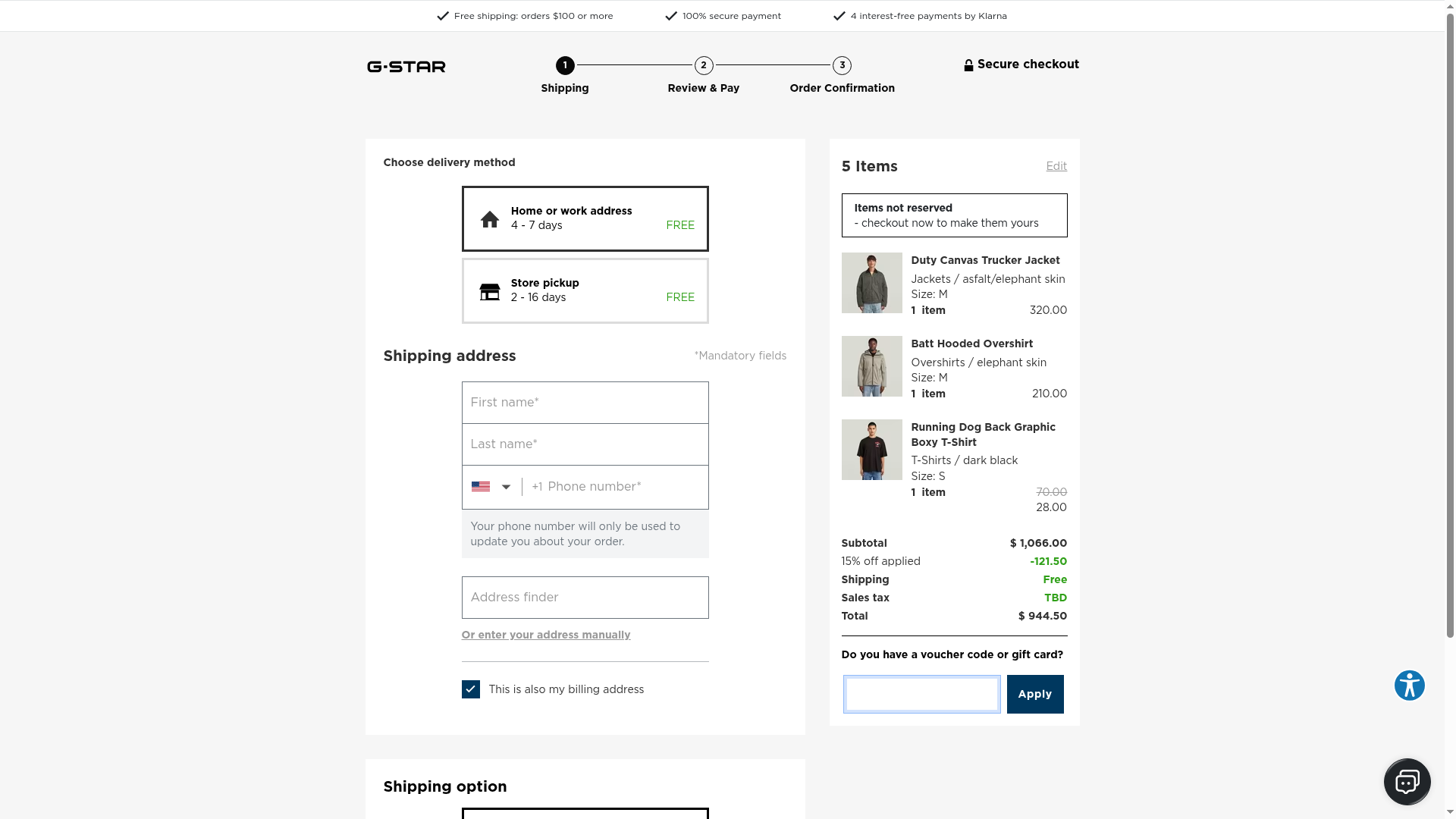Apply the voucher code
1456x819 pixels.
(1034, 694)
